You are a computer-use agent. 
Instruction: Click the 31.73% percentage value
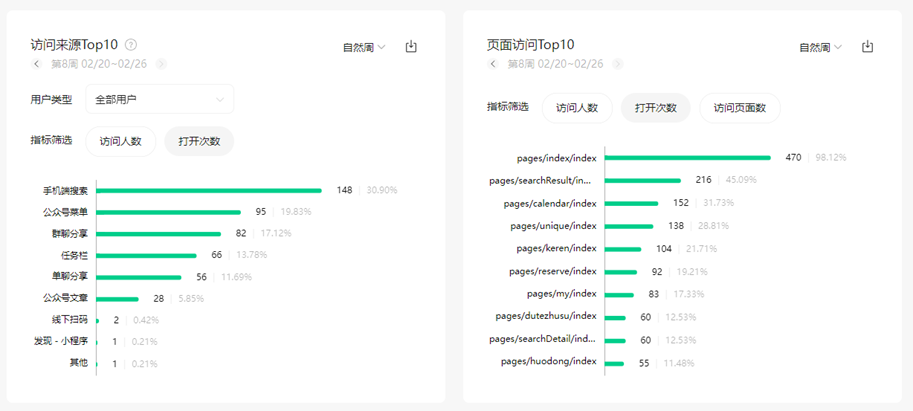click(x=718, y=203)
